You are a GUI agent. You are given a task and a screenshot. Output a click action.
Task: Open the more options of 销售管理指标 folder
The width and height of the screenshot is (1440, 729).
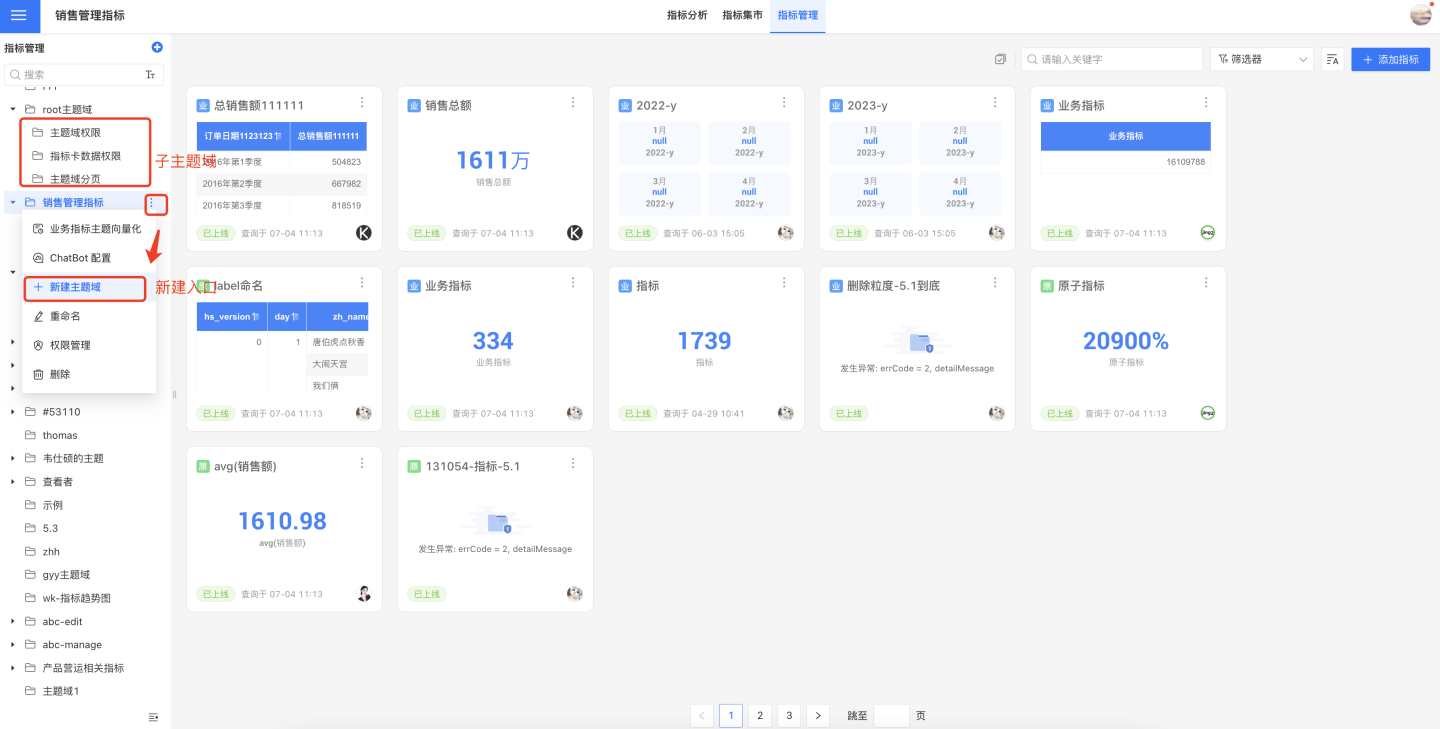tap(152, 203)
